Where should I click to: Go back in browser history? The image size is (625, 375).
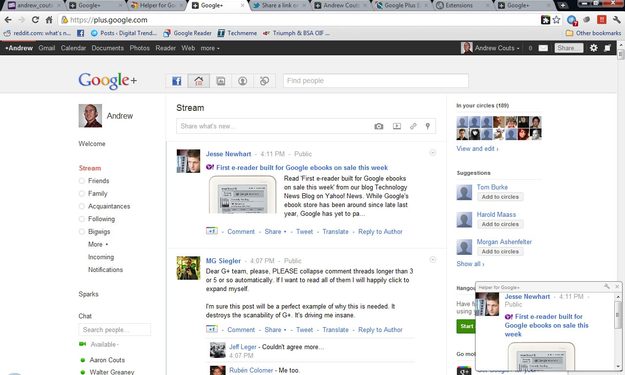tap(8, 20)
